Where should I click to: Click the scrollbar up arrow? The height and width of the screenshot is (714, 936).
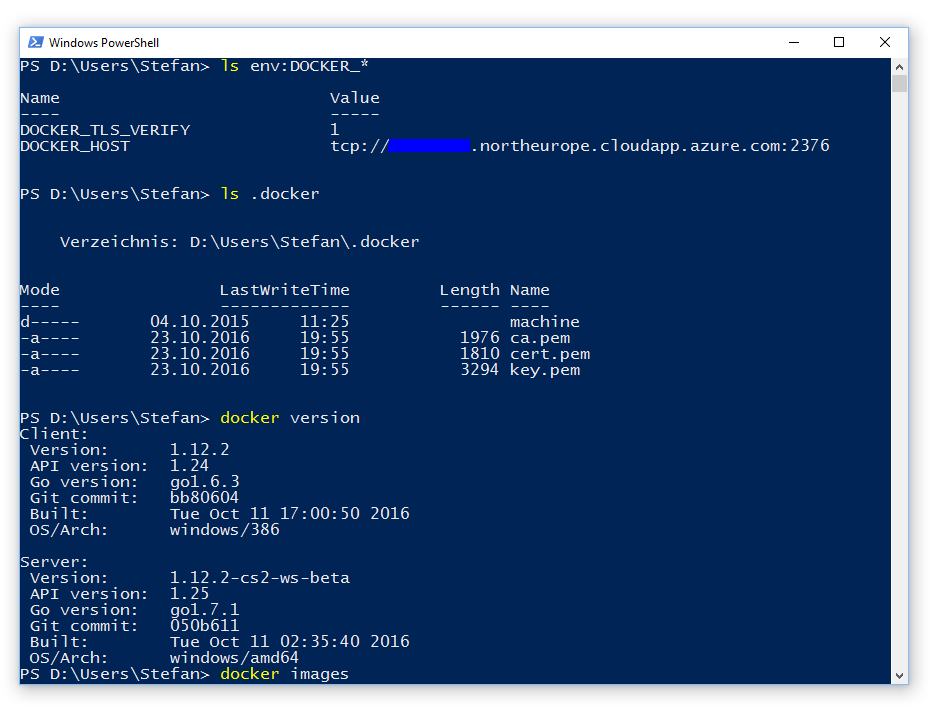(x=899, y=67)
